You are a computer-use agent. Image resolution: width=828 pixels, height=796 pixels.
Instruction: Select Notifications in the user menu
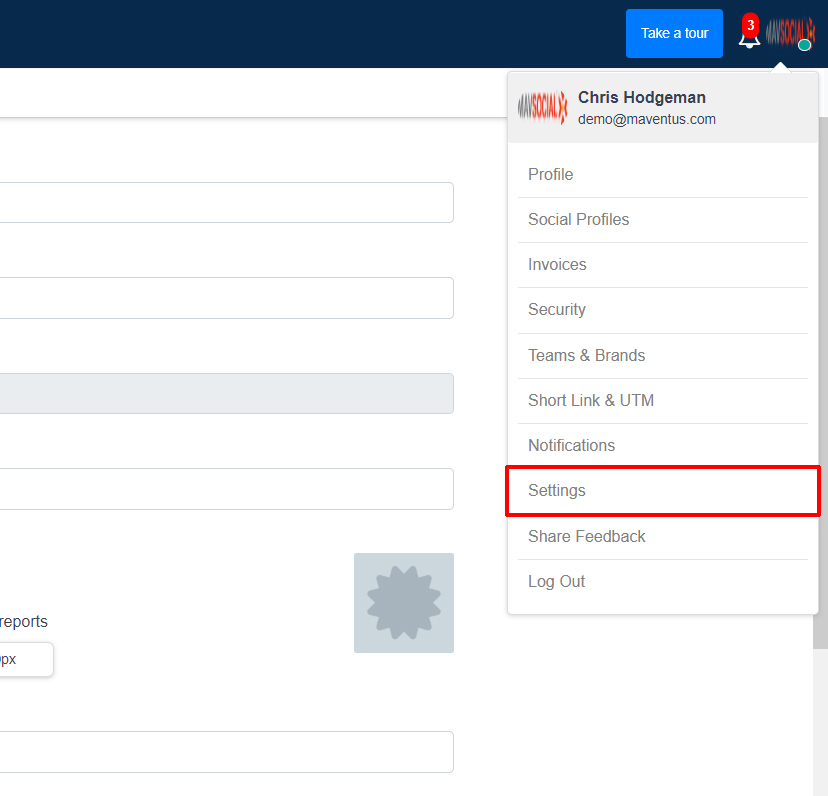pos(571,446)
